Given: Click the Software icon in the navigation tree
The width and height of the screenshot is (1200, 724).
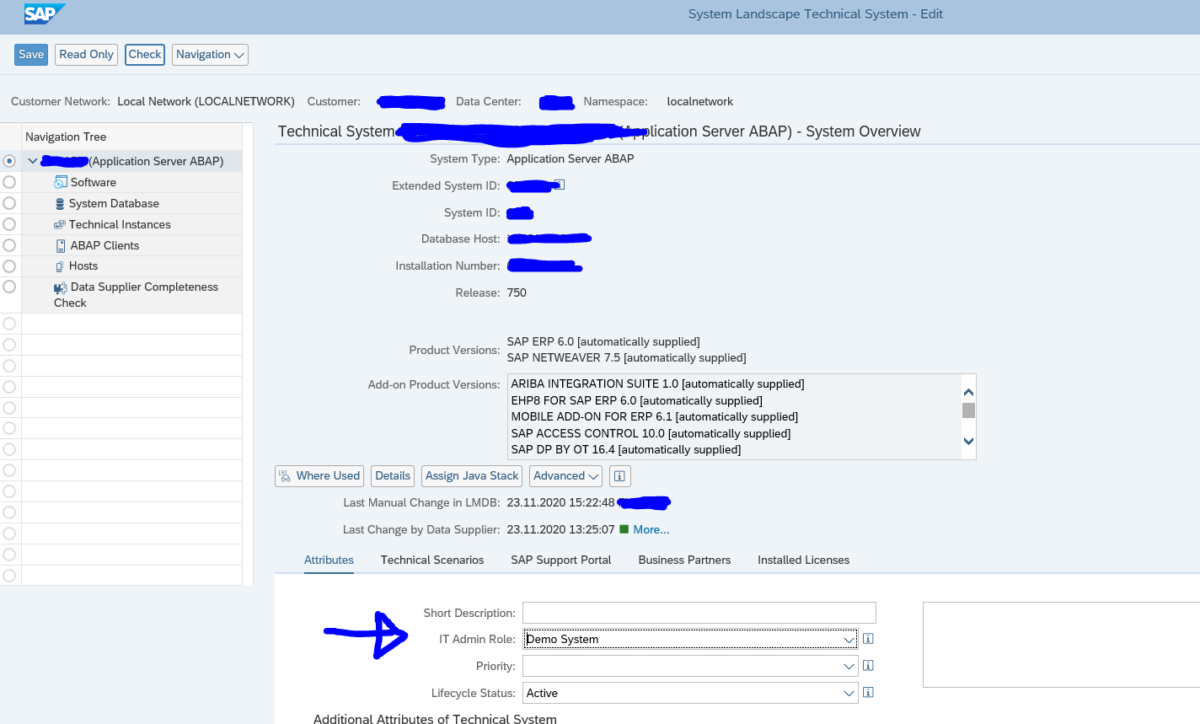Looking at the screenshot, I should [58, 181].
